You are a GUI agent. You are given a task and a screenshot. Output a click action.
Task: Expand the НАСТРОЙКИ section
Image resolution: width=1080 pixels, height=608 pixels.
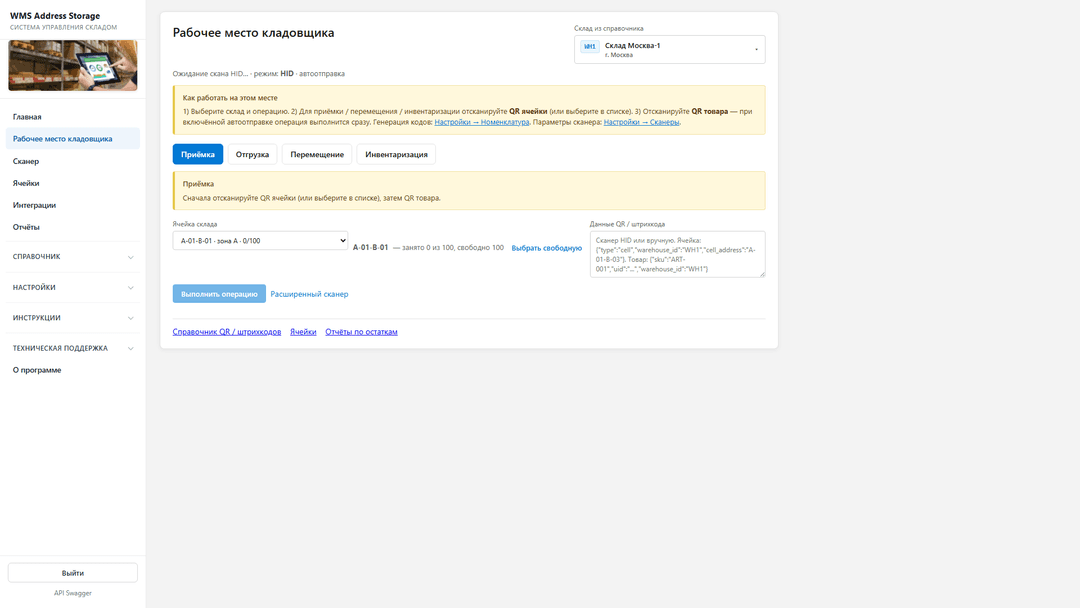click(72, 287)
